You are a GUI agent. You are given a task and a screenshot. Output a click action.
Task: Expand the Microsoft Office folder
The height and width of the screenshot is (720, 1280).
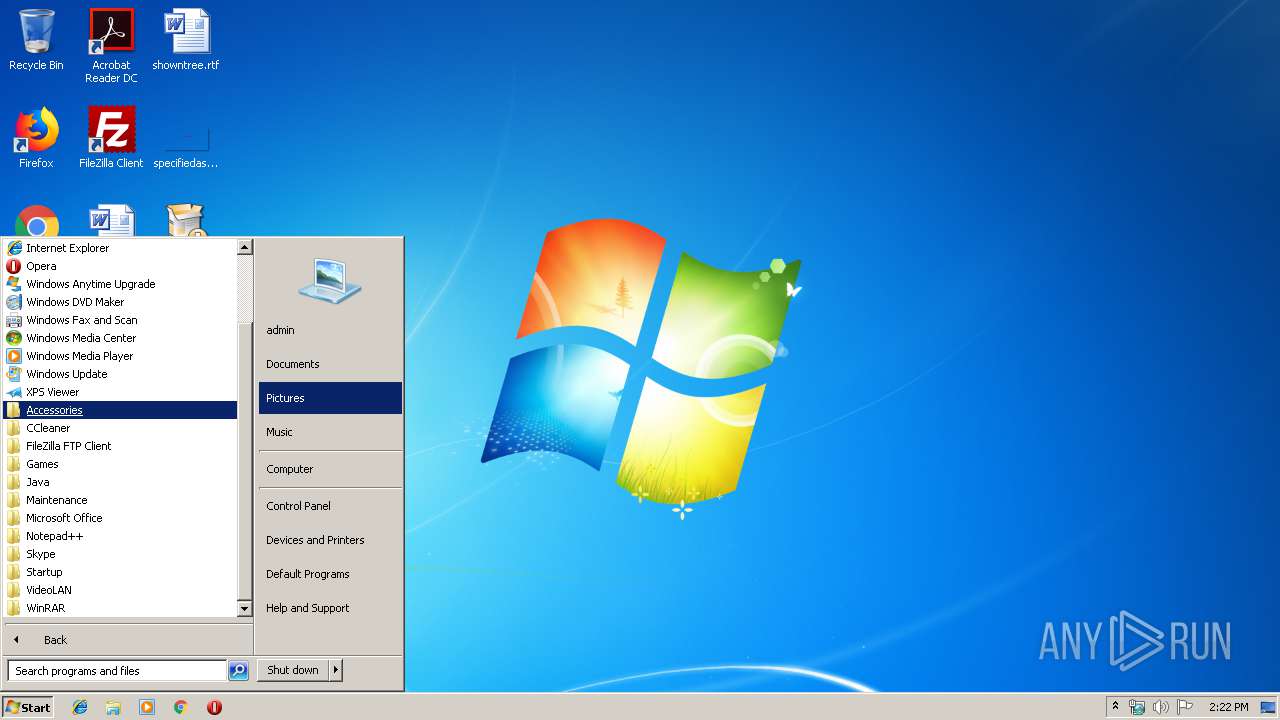click(120, 518)
